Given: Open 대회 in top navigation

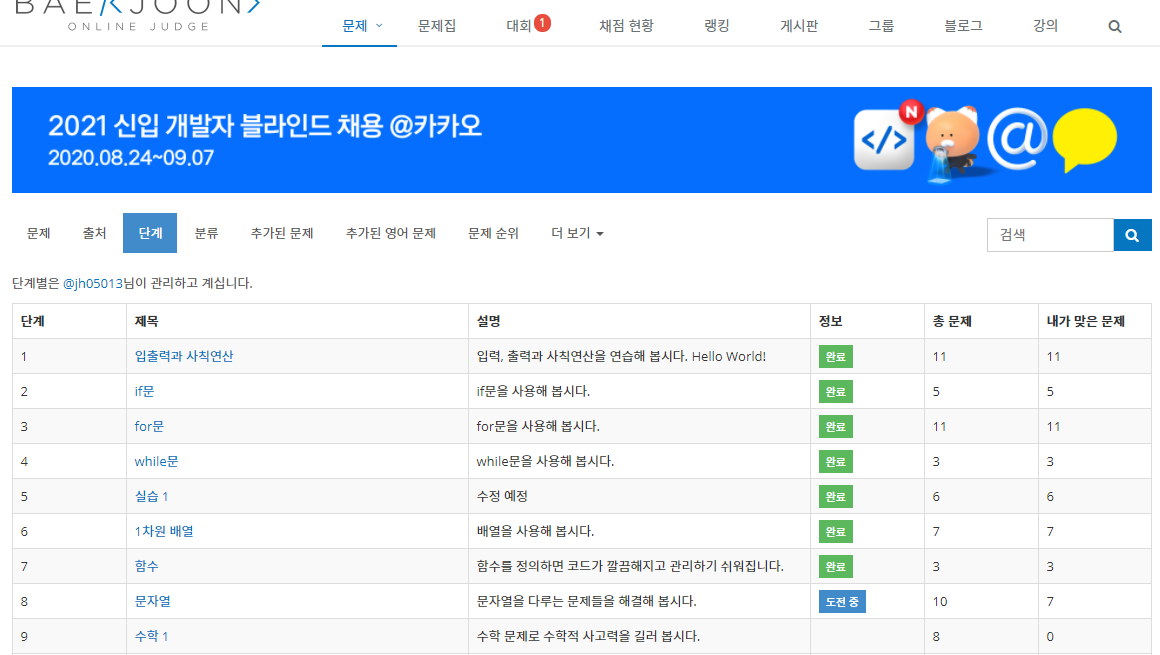Looking at the screenshot, I should (x=519, y=26).
